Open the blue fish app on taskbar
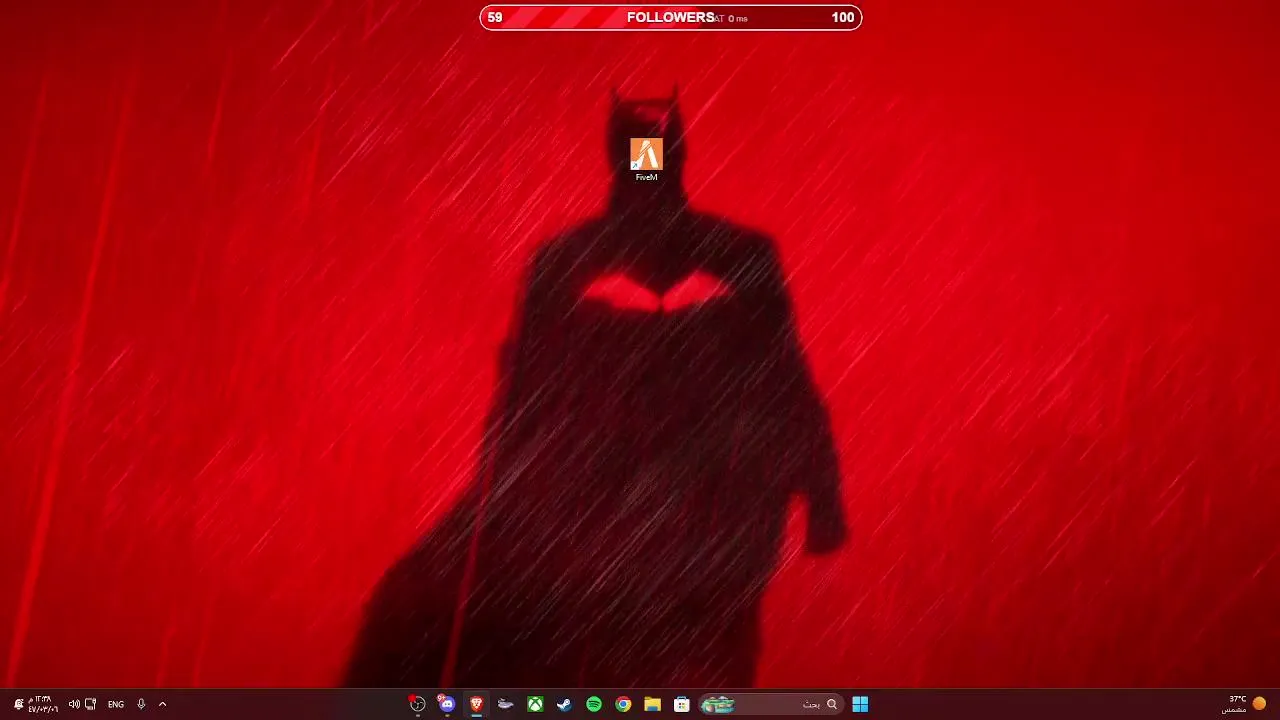The height and width of the screenshot is (720, 1280). coord(506,704)
